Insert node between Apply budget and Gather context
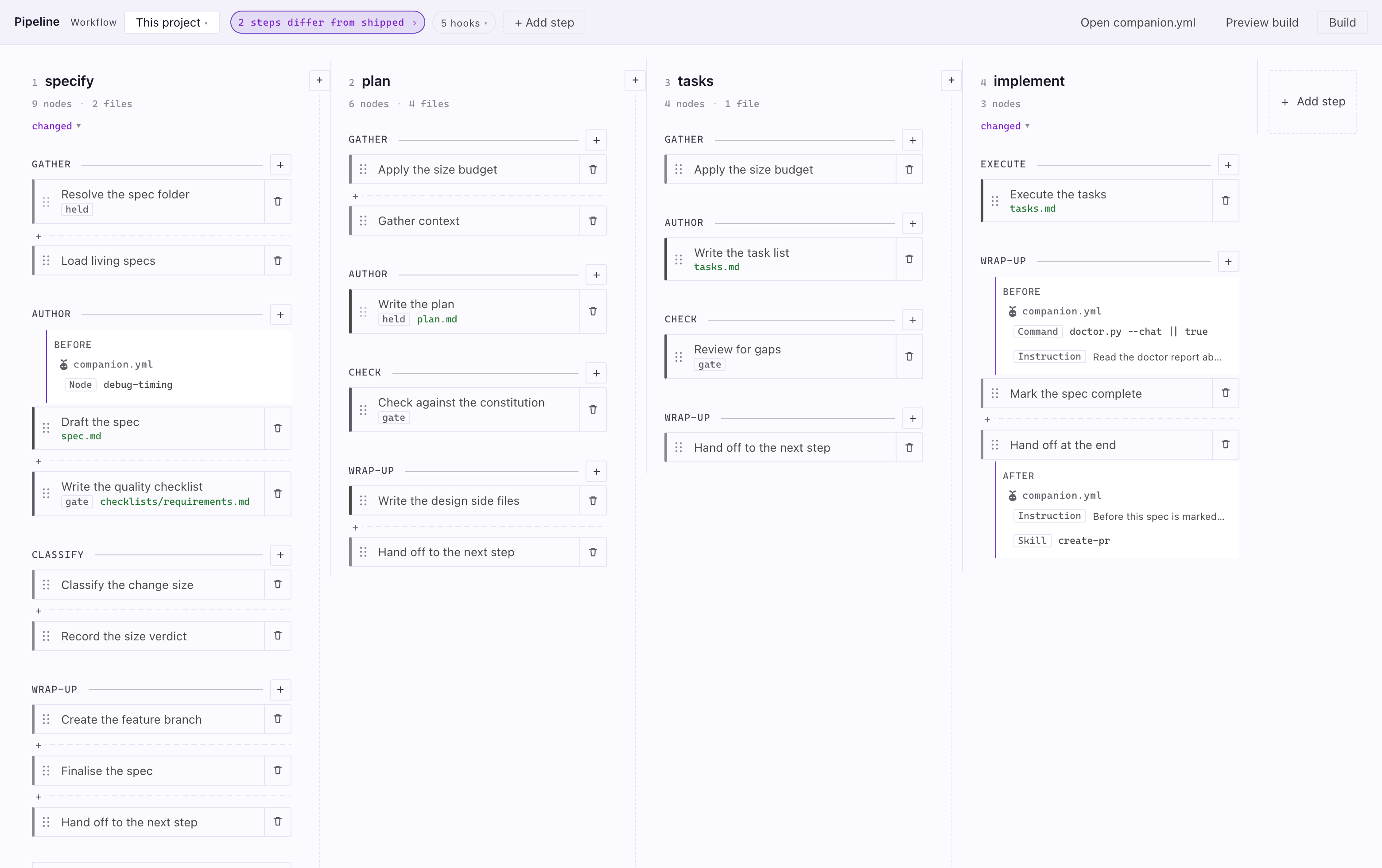This screenshot has height=868, width=1382. tap(355, 197)
